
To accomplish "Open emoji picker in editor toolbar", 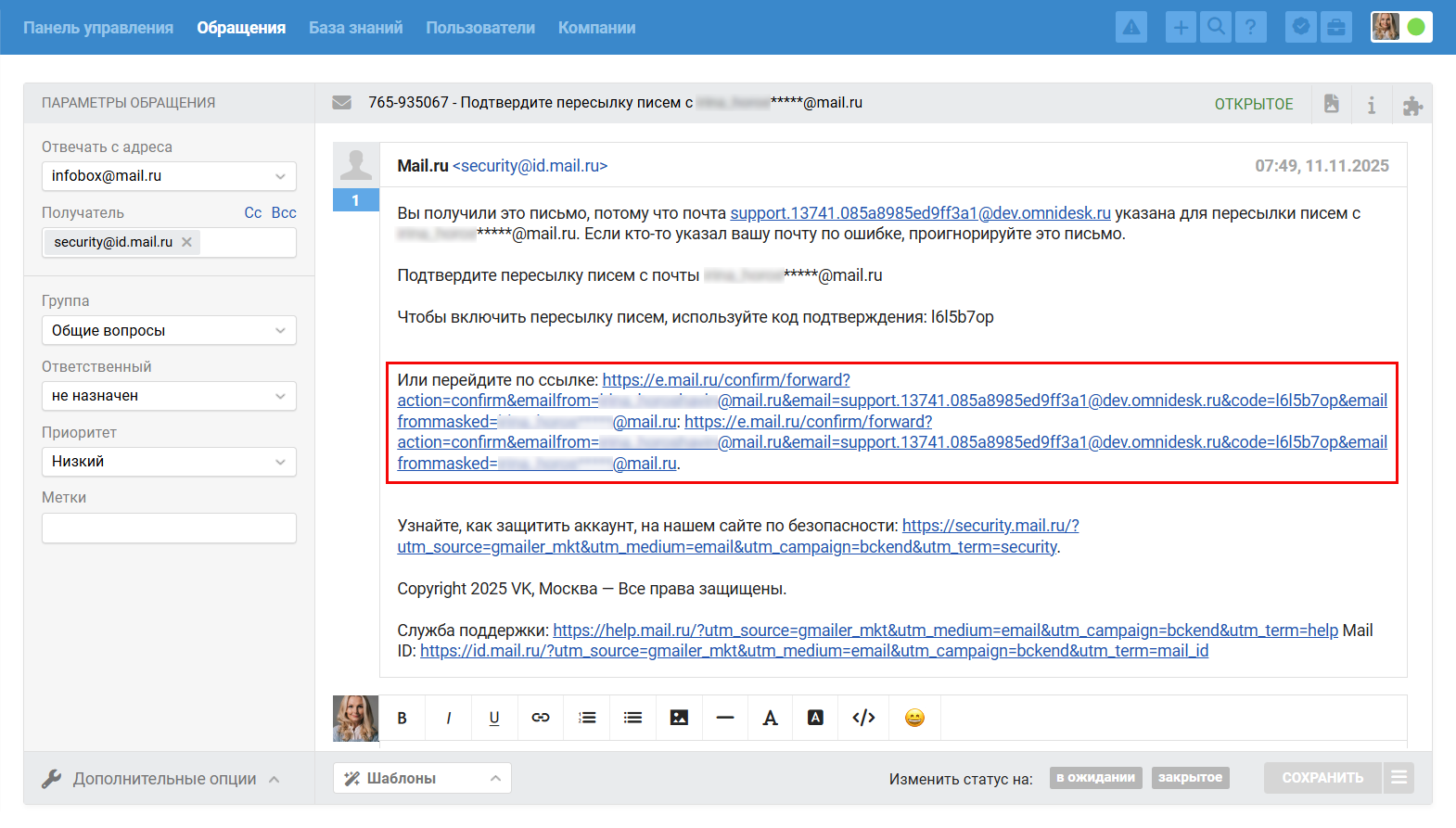I will tap(914, 718).
